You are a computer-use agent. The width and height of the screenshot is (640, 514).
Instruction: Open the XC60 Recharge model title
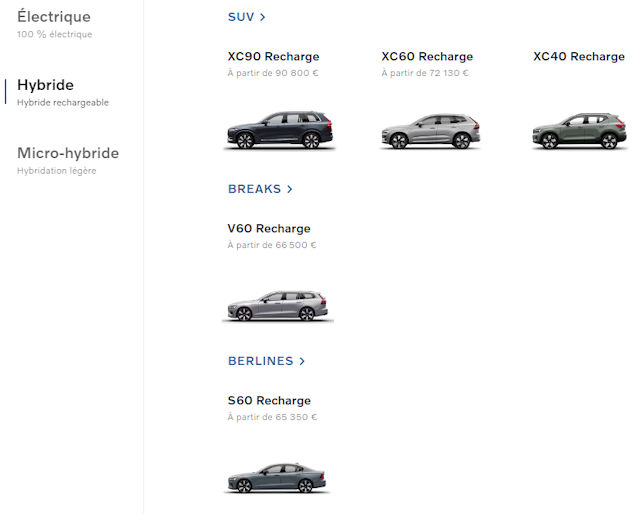tap(427, 57)
